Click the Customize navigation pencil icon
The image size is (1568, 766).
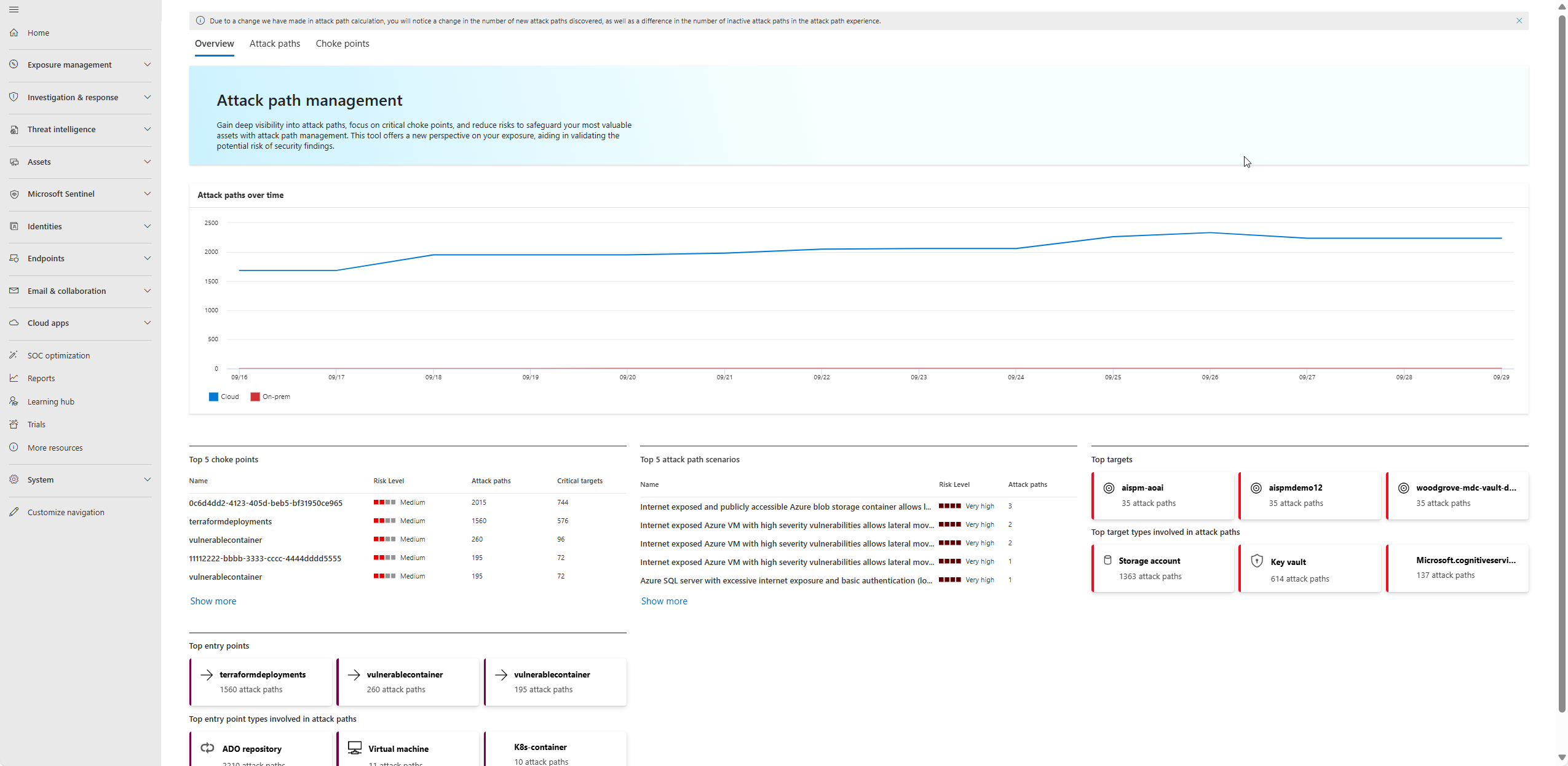coord(14,512)
